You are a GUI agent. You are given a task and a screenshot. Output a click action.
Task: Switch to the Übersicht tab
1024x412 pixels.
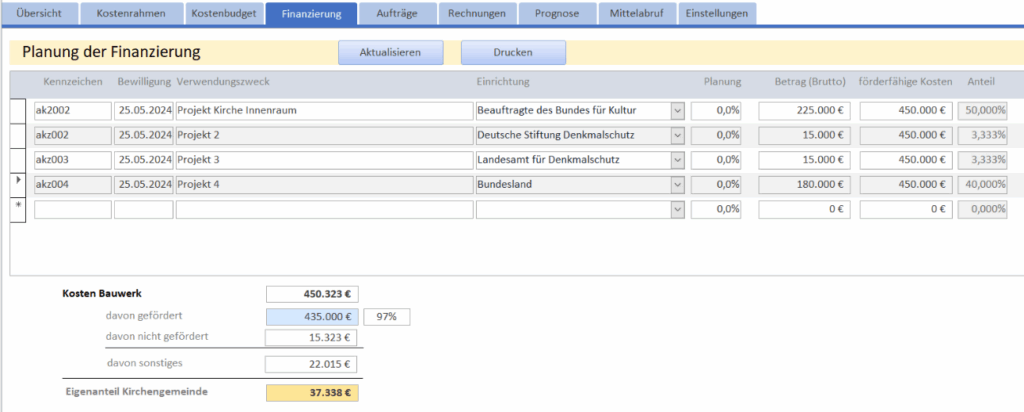pos(39,14)
